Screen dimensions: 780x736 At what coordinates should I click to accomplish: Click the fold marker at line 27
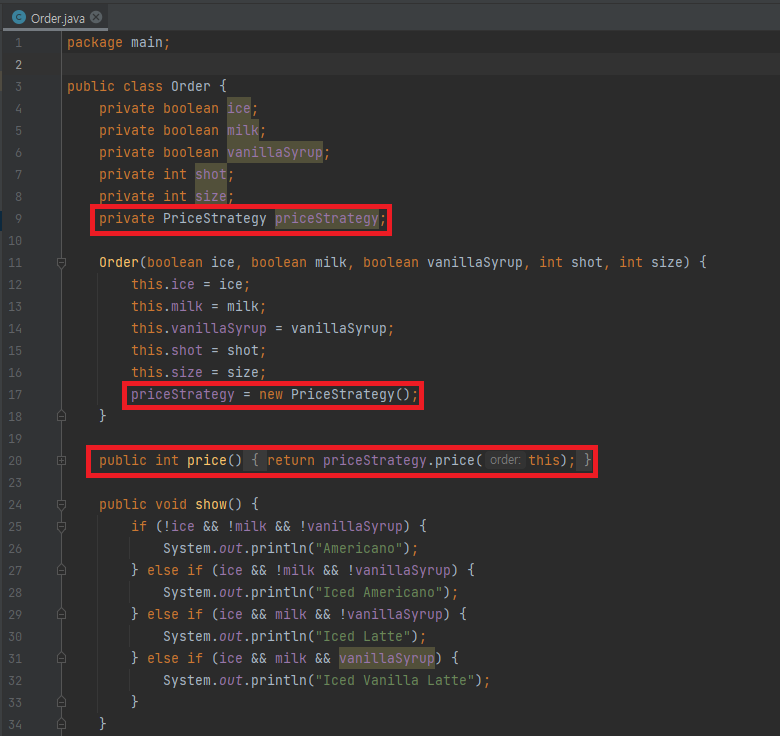tap(61, 570)
